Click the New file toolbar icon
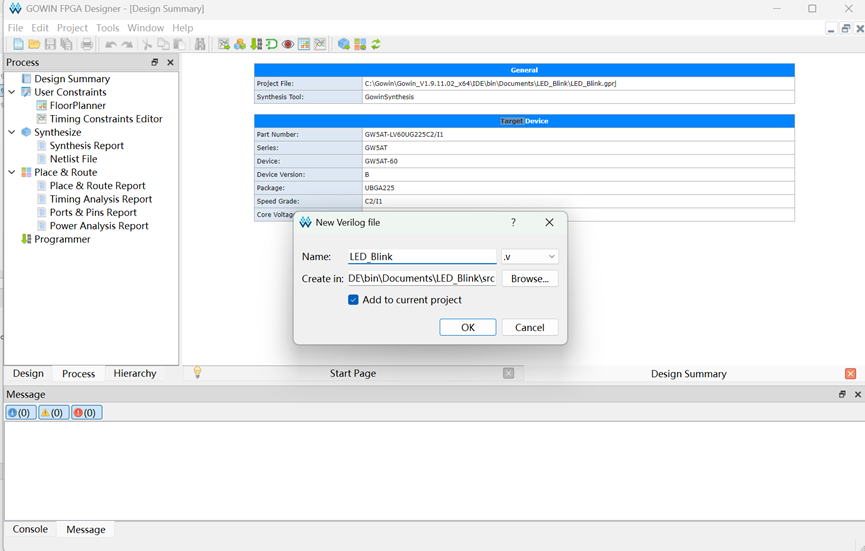 18,44
